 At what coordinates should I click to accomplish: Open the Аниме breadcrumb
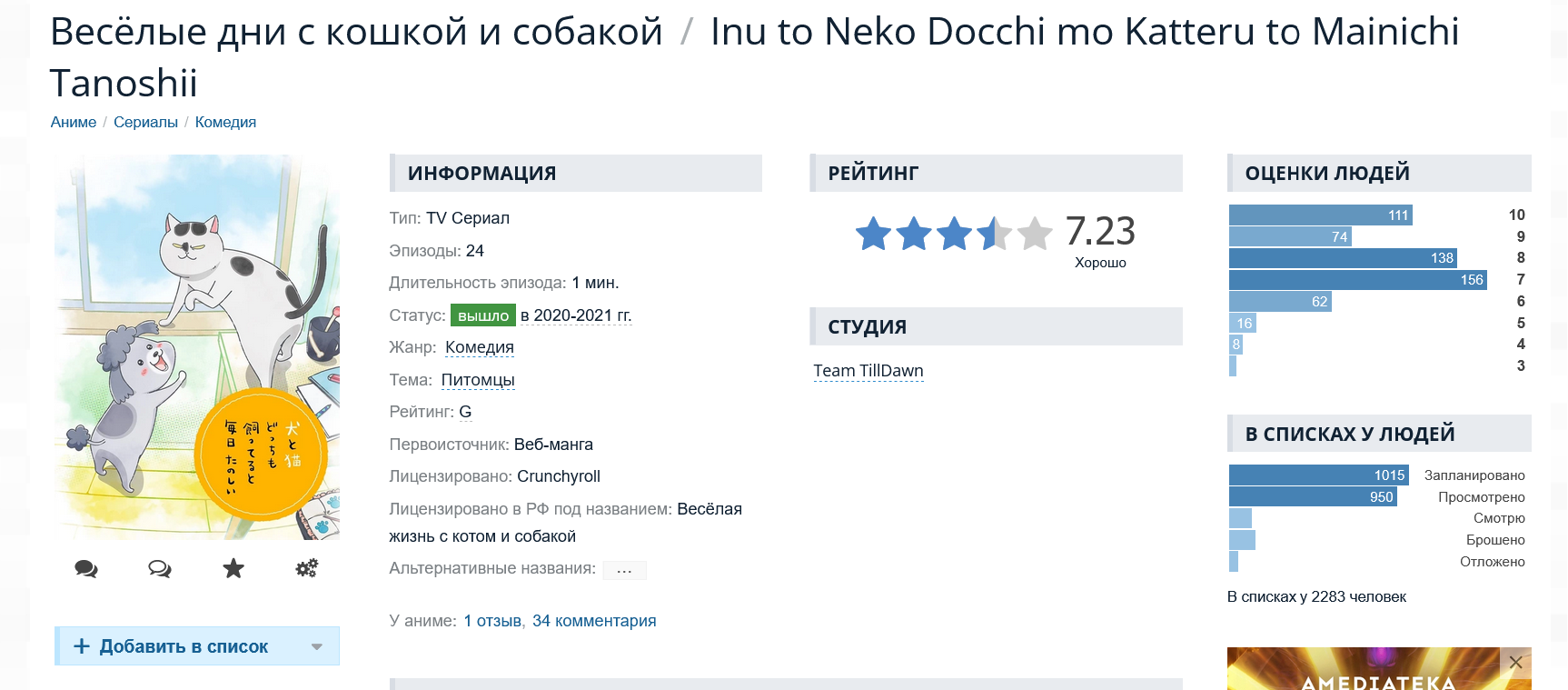[74, 122]
